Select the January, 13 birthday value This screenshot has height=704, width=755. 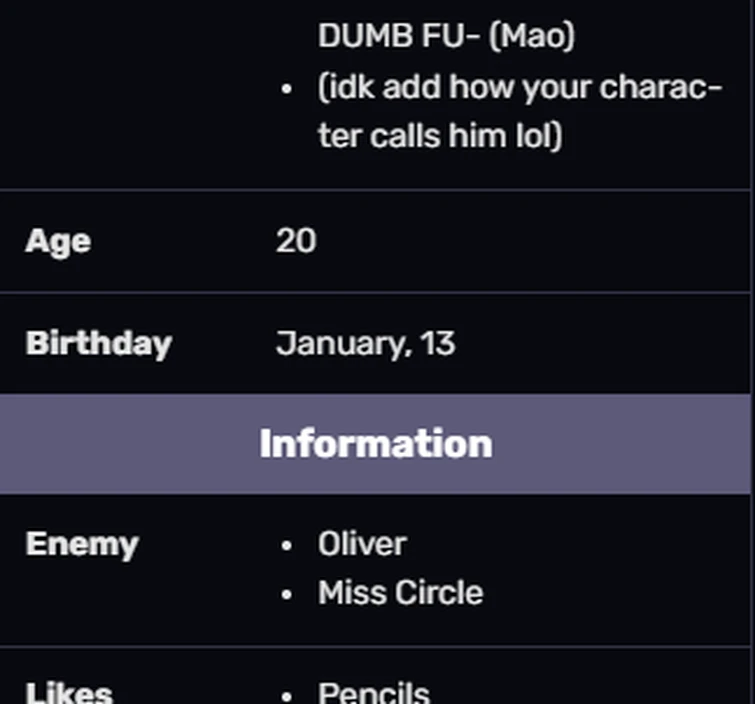[x=365, y=343]
